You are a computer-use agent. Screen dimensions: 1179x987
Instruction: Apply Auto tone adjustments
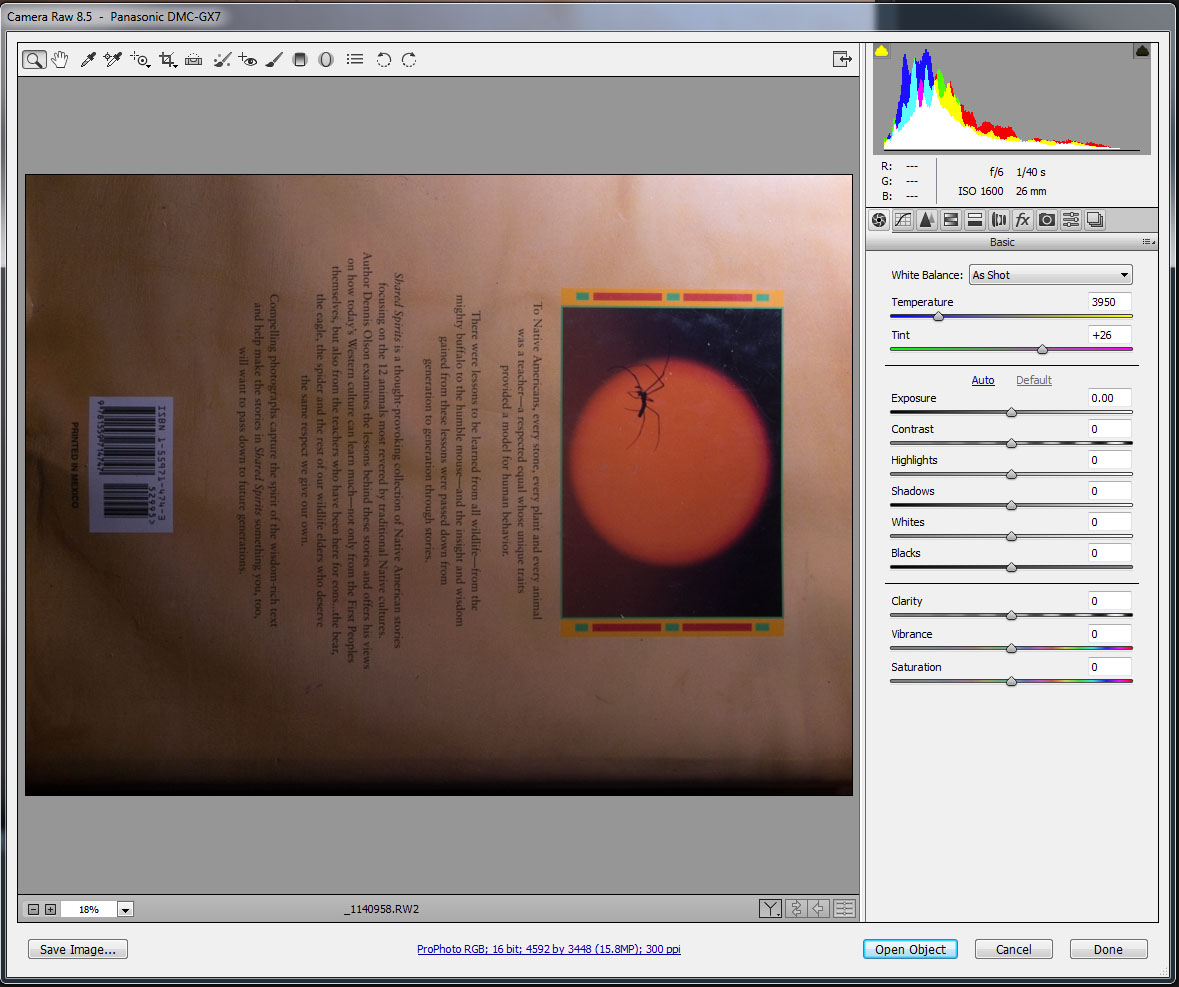pyautogui.click(x=983, y=380)
